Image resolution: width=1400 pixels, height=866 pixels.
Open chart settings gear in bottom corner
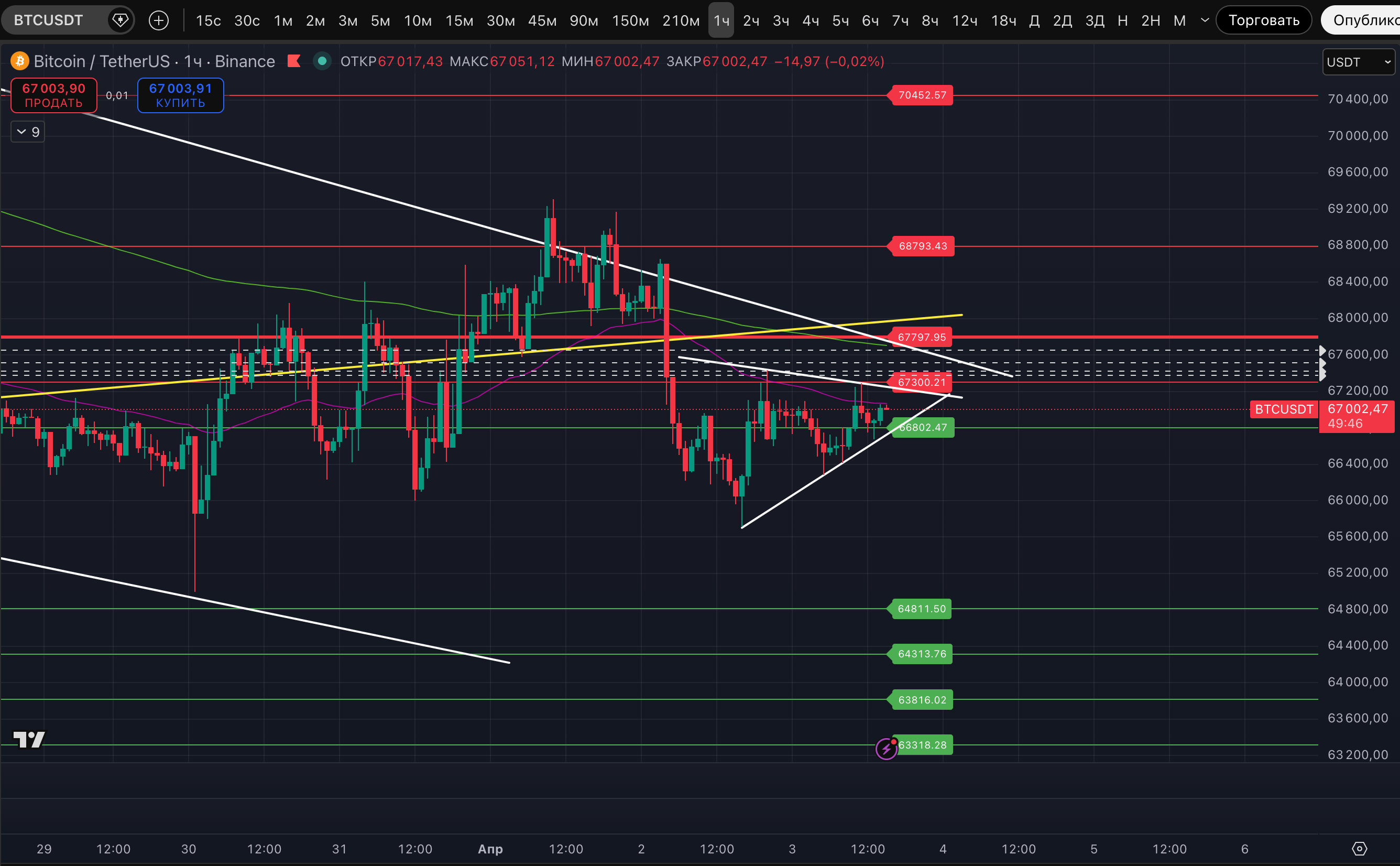coord(1359,849)
